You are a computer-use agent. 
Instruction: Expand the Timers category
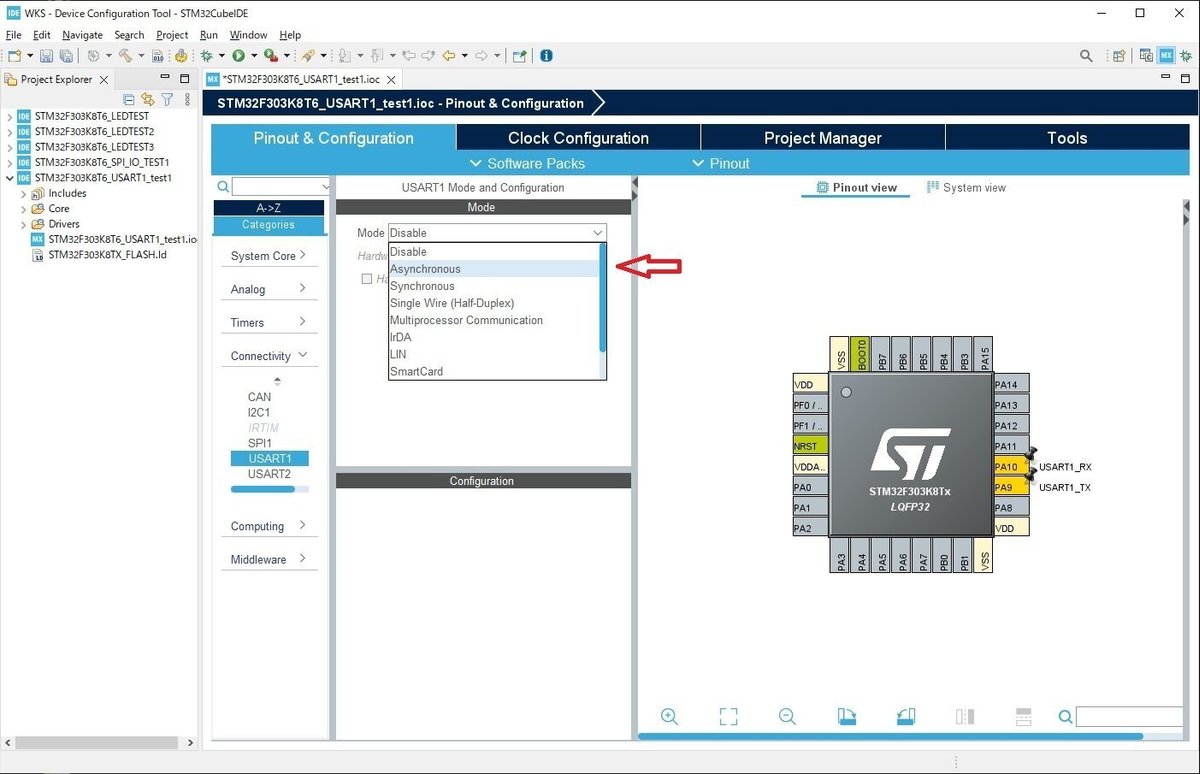[x=268, y=322]
